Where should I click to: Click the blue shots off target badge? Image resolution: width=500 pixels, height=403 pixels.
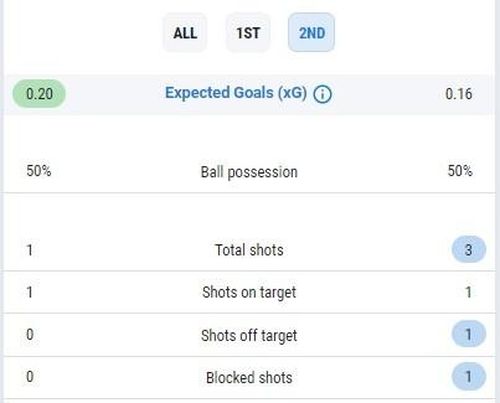(469, 334)
